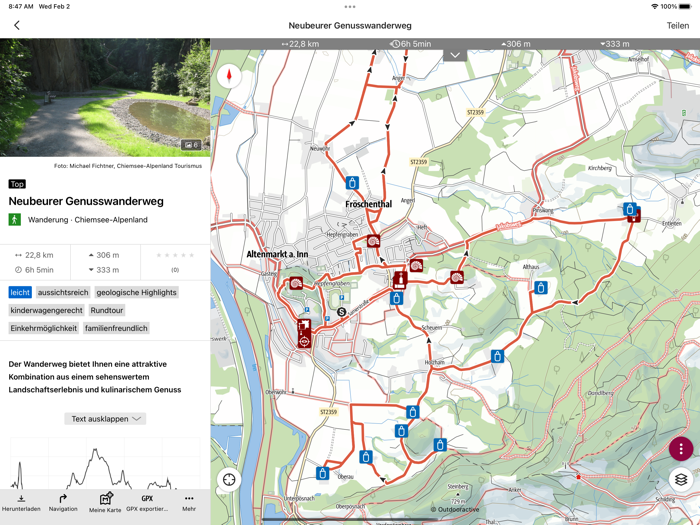Tap the fossil marker in Hepfengraben
The width and height of the screenshot is (700, 525).
pos(373,241)
